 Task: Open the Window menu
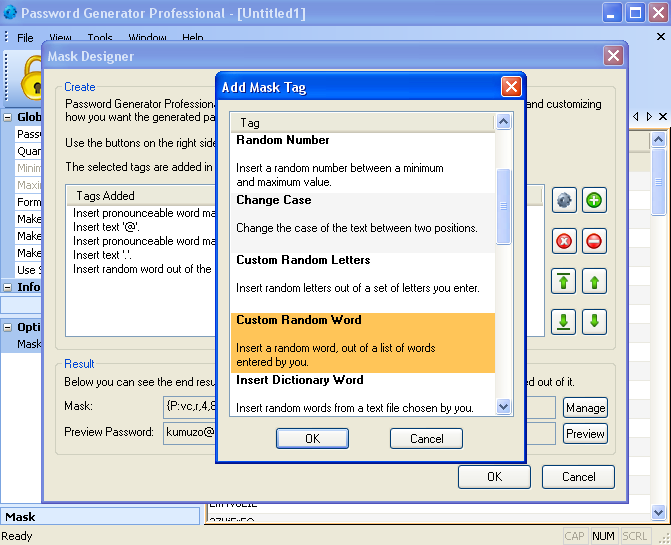(x=147, y=38)
